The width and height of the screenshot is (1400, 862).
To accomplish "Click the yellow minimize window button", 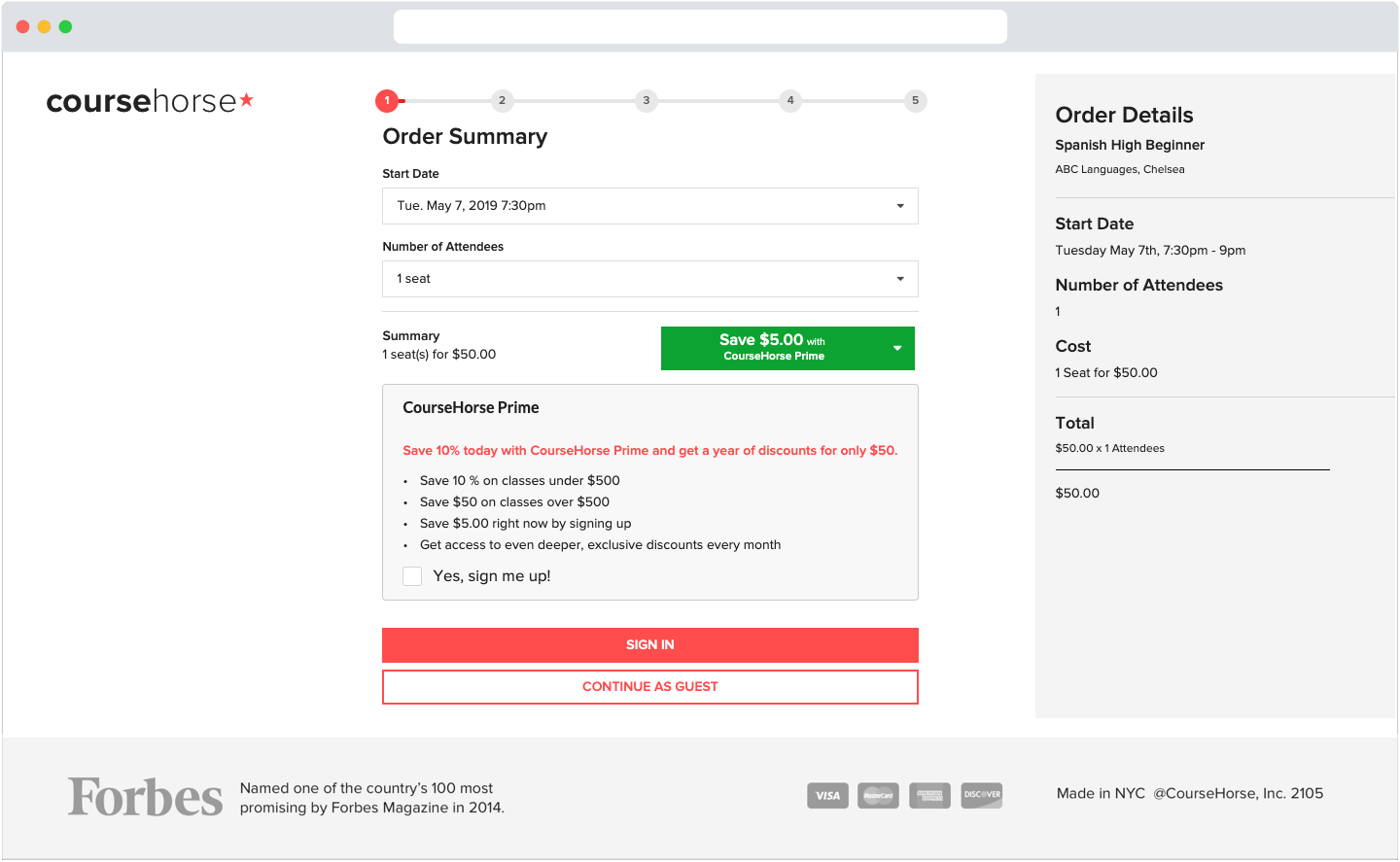I will click(44, 26).
